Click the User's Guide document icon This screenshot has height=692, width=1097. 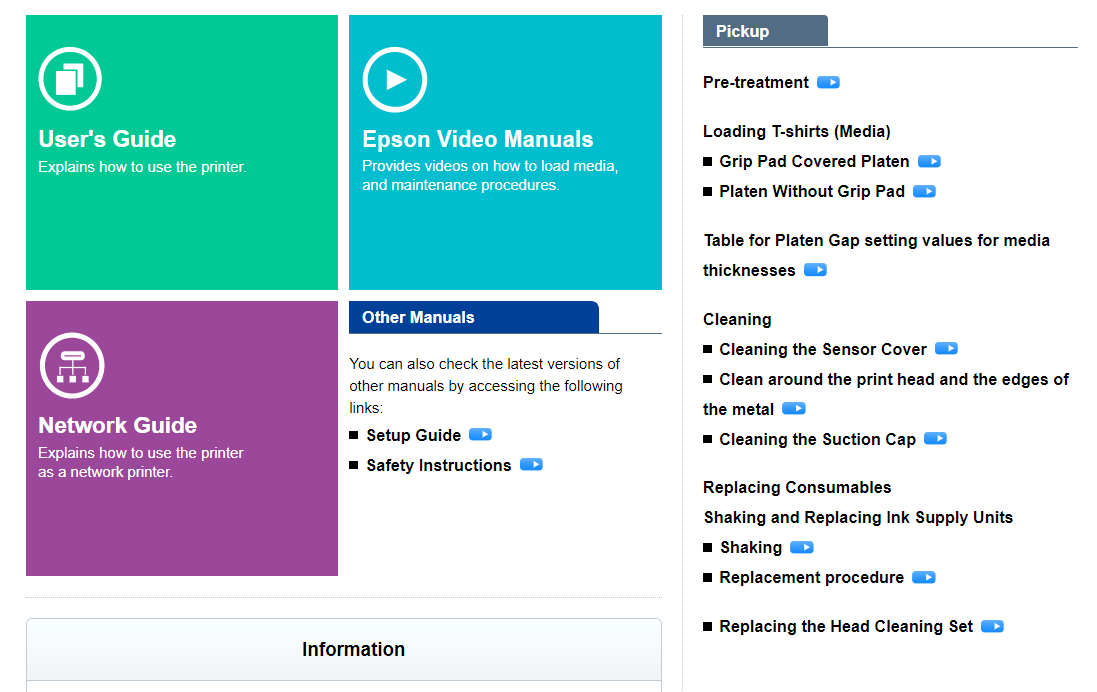70,79
